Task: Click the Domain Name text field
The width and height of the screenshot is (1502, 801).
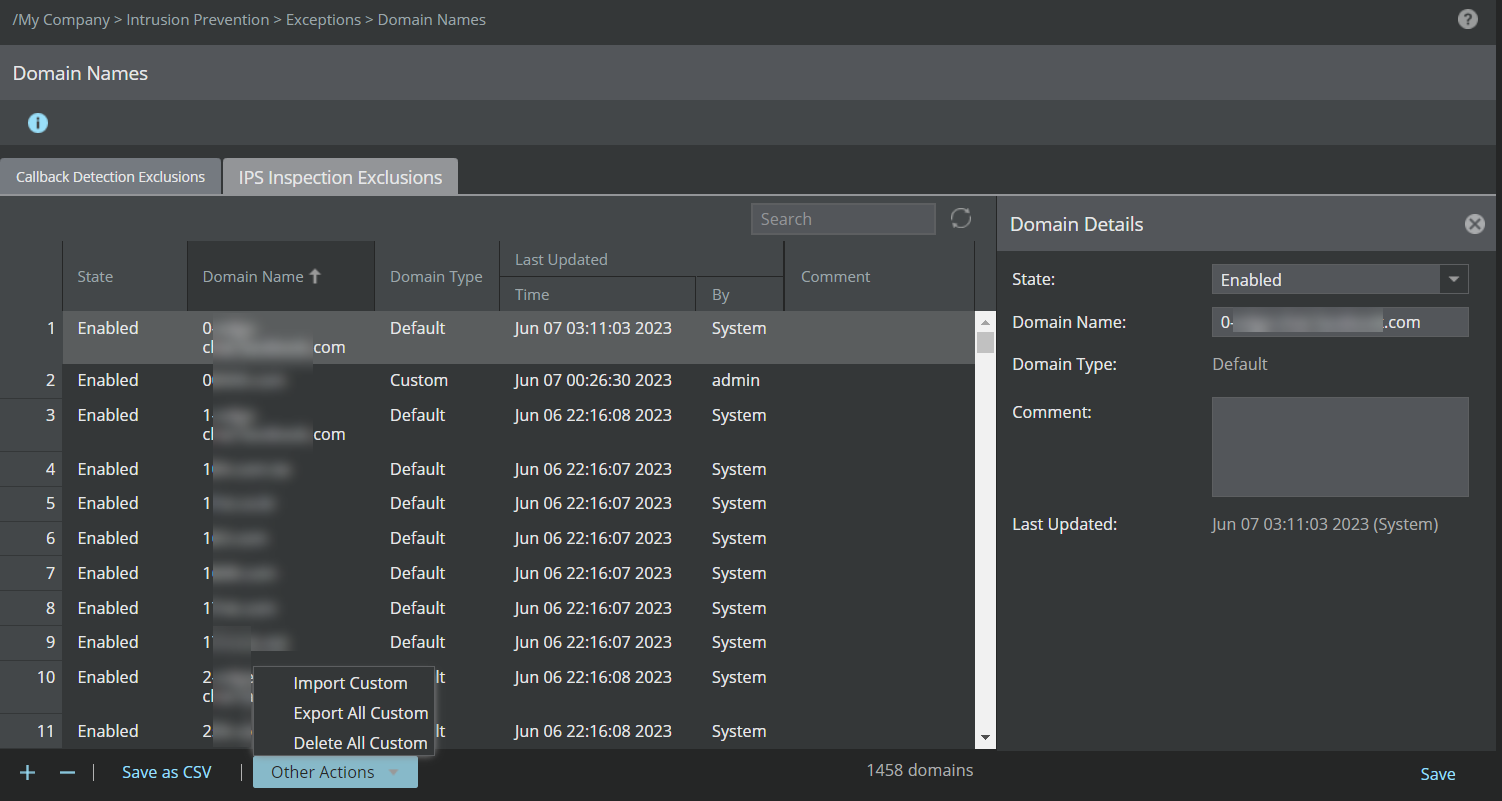Action: pos(1340,322)
